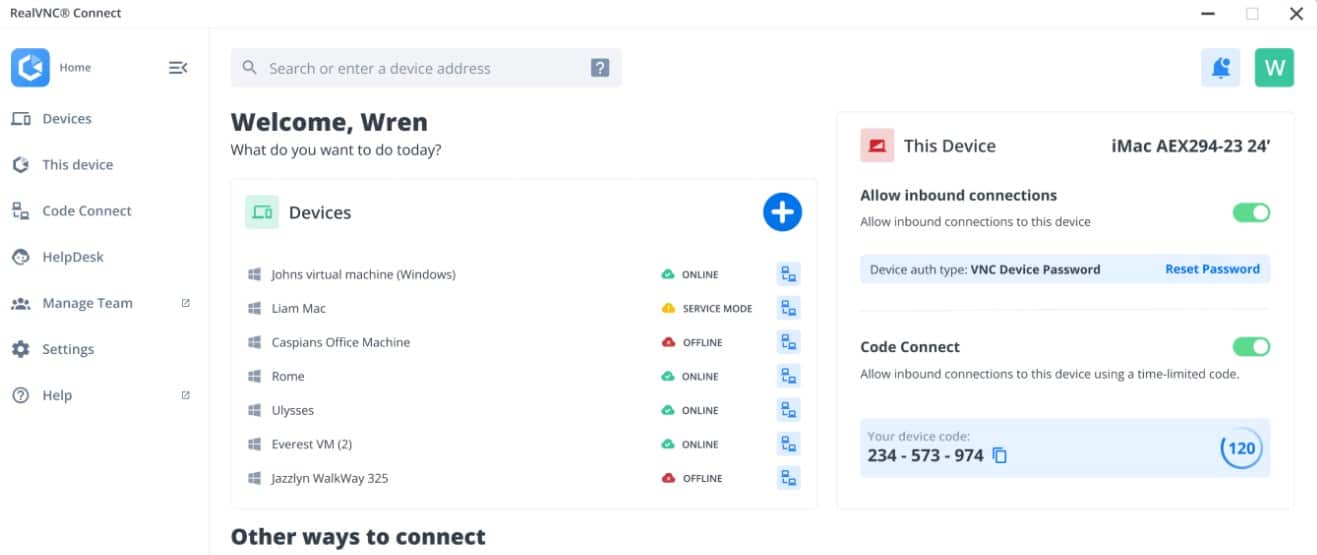Click external-link icon beside Help
The height and width of the screenshot is (555, 1317).
(185, 395)
